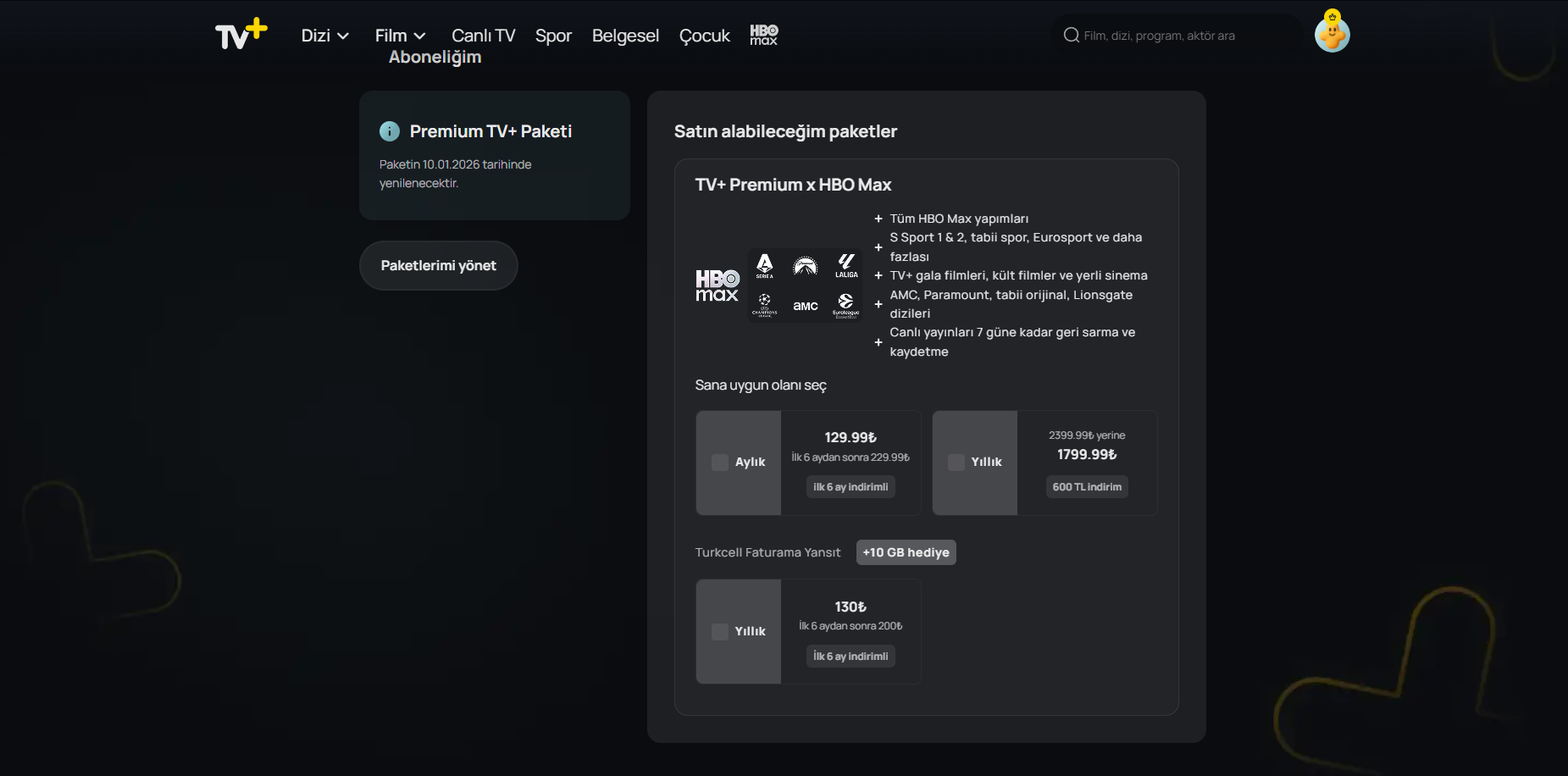This screenshot has height=776, width=1568.
Task: Click the TV+ logo to go home
Action: (x=241, y=35)
